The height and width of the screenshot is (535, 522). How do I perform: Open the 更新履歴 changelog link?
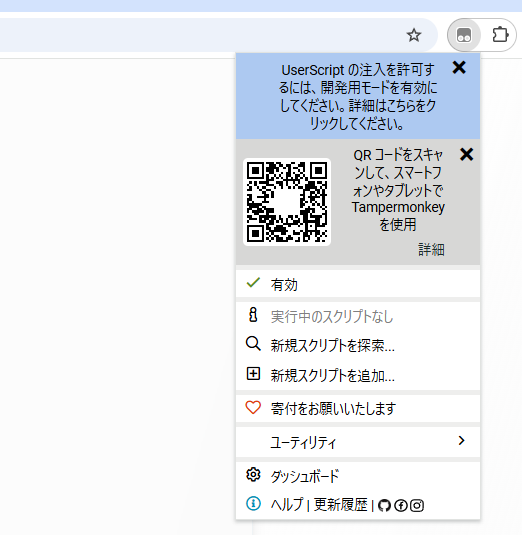[340, 504]
